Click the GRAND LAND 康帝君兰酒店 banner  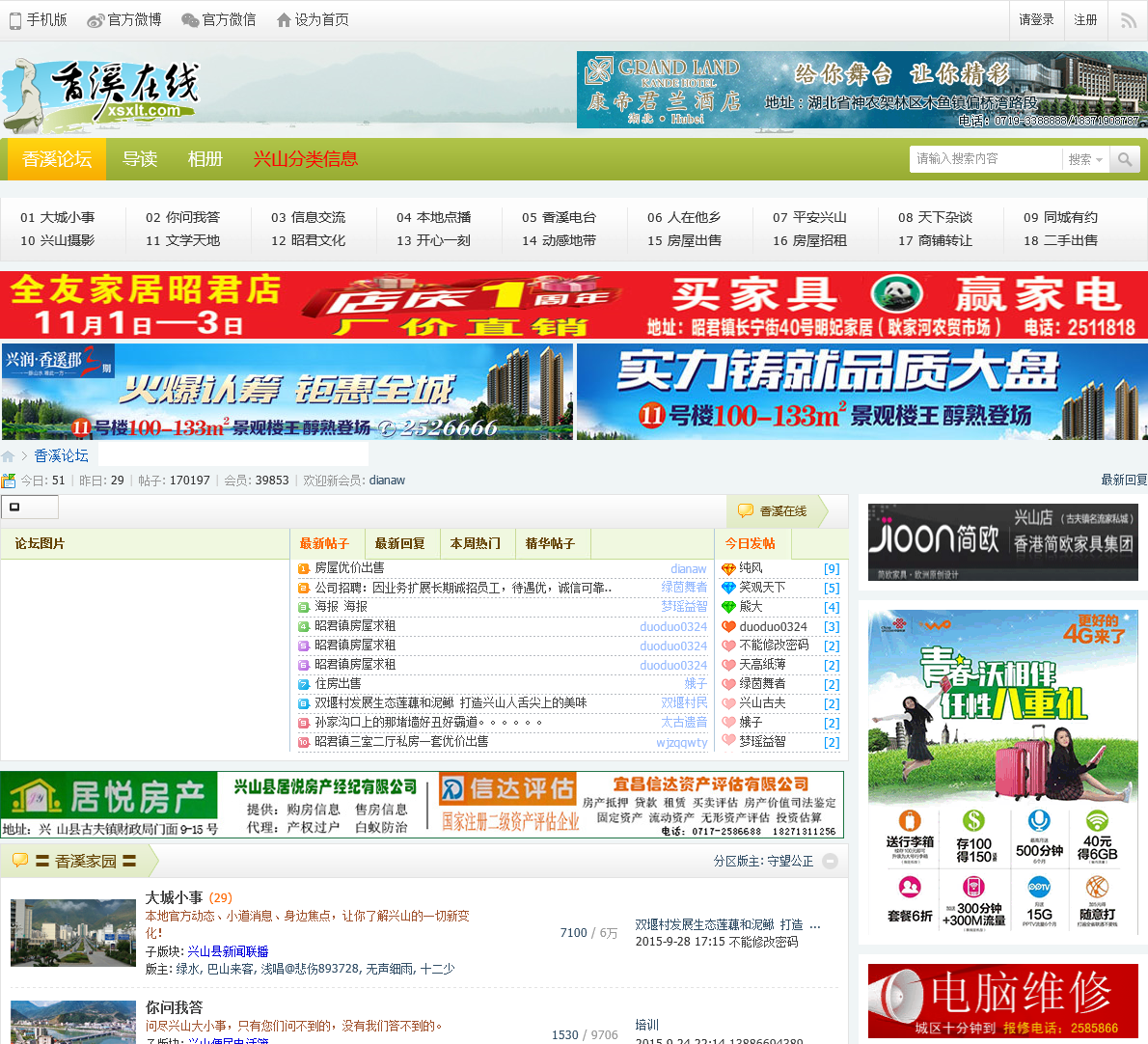point(861,90)
